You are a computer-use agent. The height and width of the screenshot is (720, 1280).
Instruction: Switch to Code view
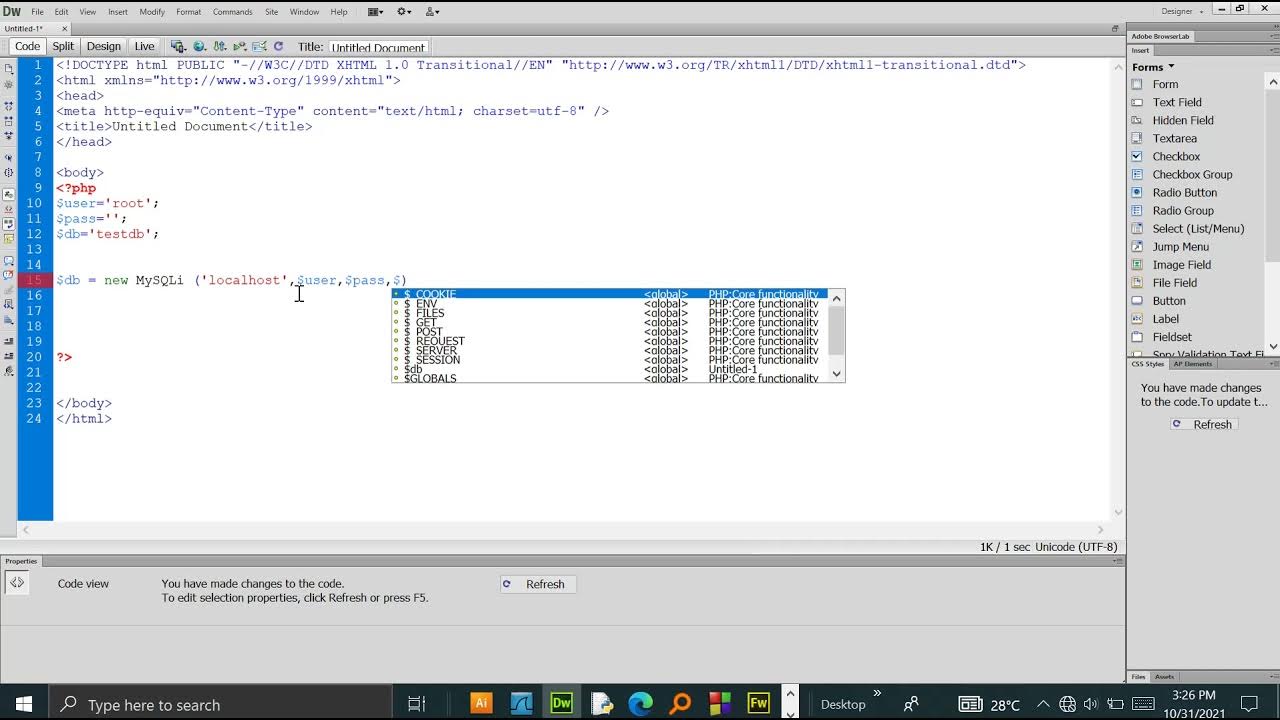28,46
